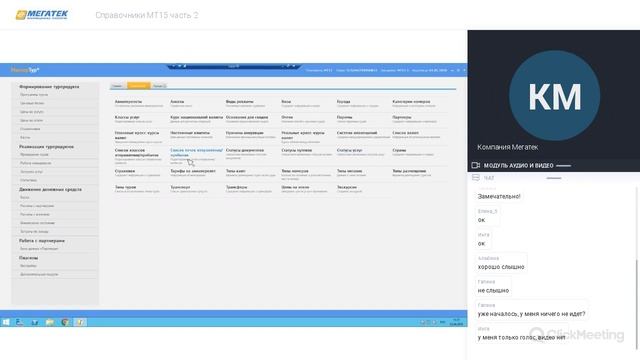The image size is (640, 360).
Task: Select Работа менеджеров in the sidebar
Action: tap(36, 163)
